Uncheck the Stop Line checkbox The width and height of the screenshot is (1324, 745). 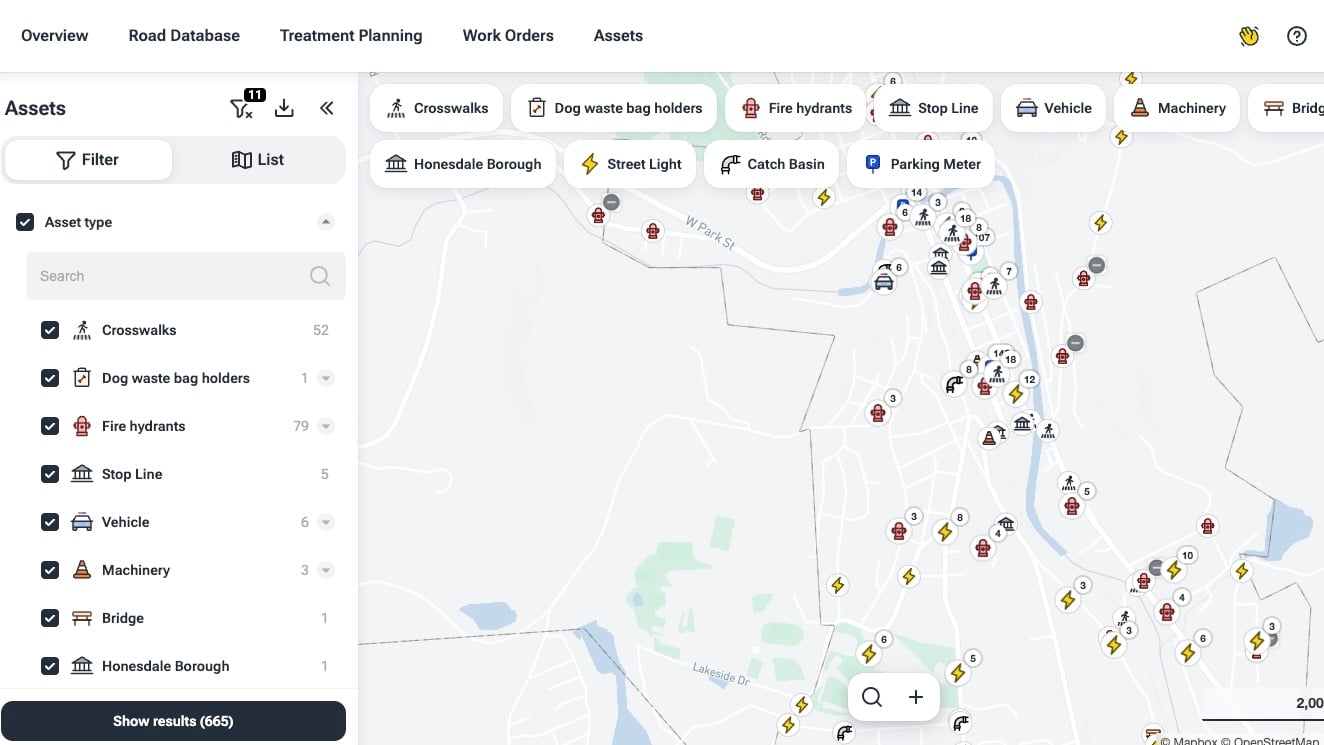[x=50, y=474]
